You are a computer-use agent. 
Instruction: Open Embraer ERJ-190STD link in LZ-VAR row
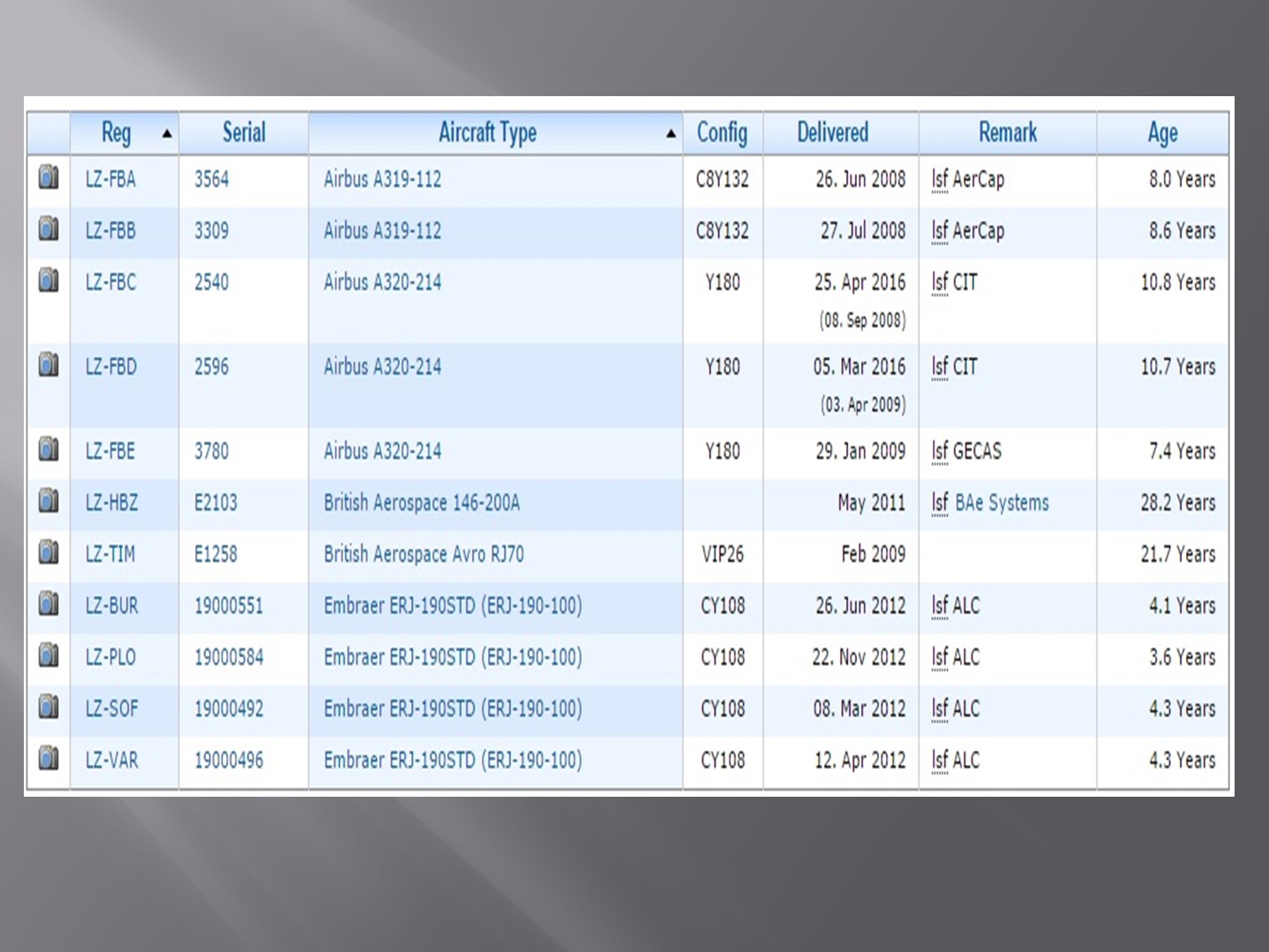(453, 760)
